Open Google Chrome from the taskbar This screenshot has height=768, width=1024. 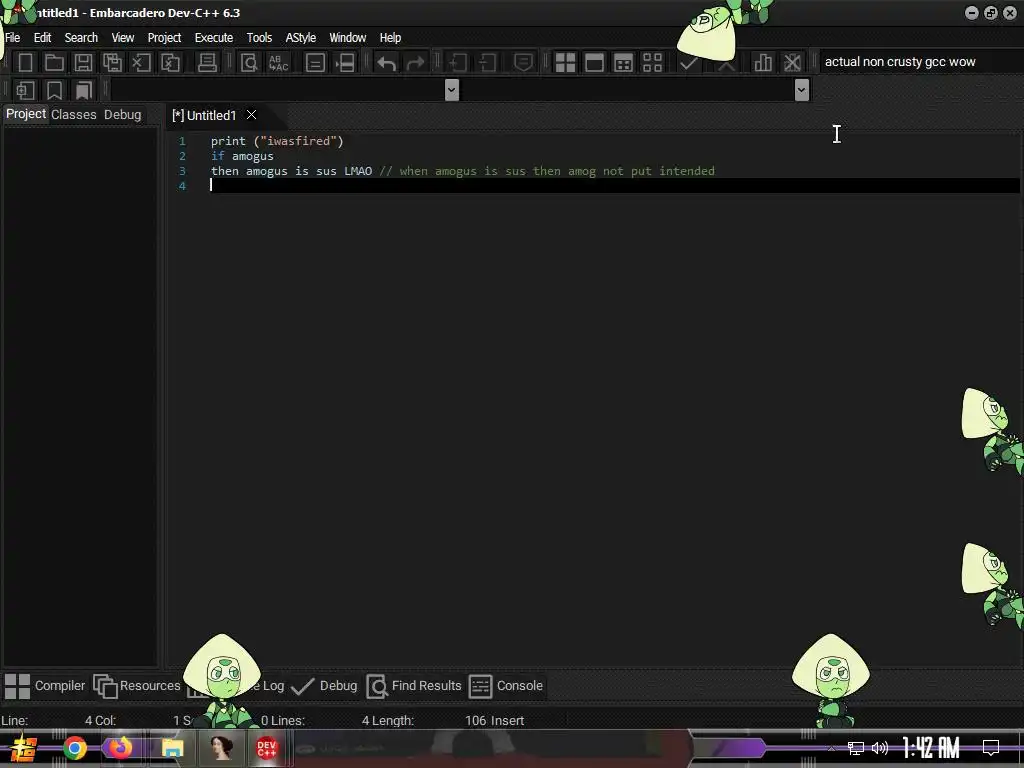(x=75, y=748)
